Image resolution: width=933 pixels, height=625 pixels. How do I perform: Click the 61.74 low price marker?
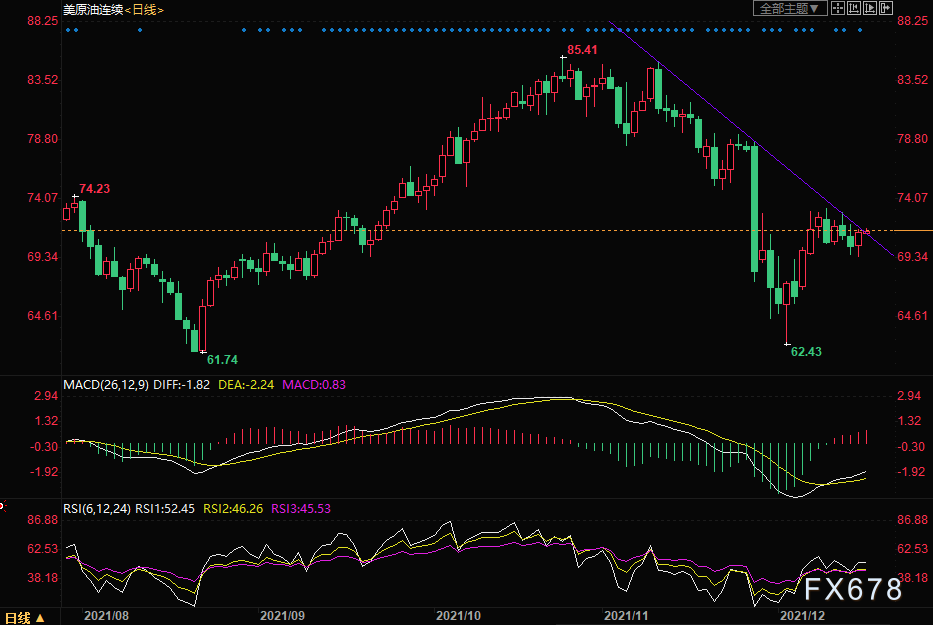coord(222,359)
